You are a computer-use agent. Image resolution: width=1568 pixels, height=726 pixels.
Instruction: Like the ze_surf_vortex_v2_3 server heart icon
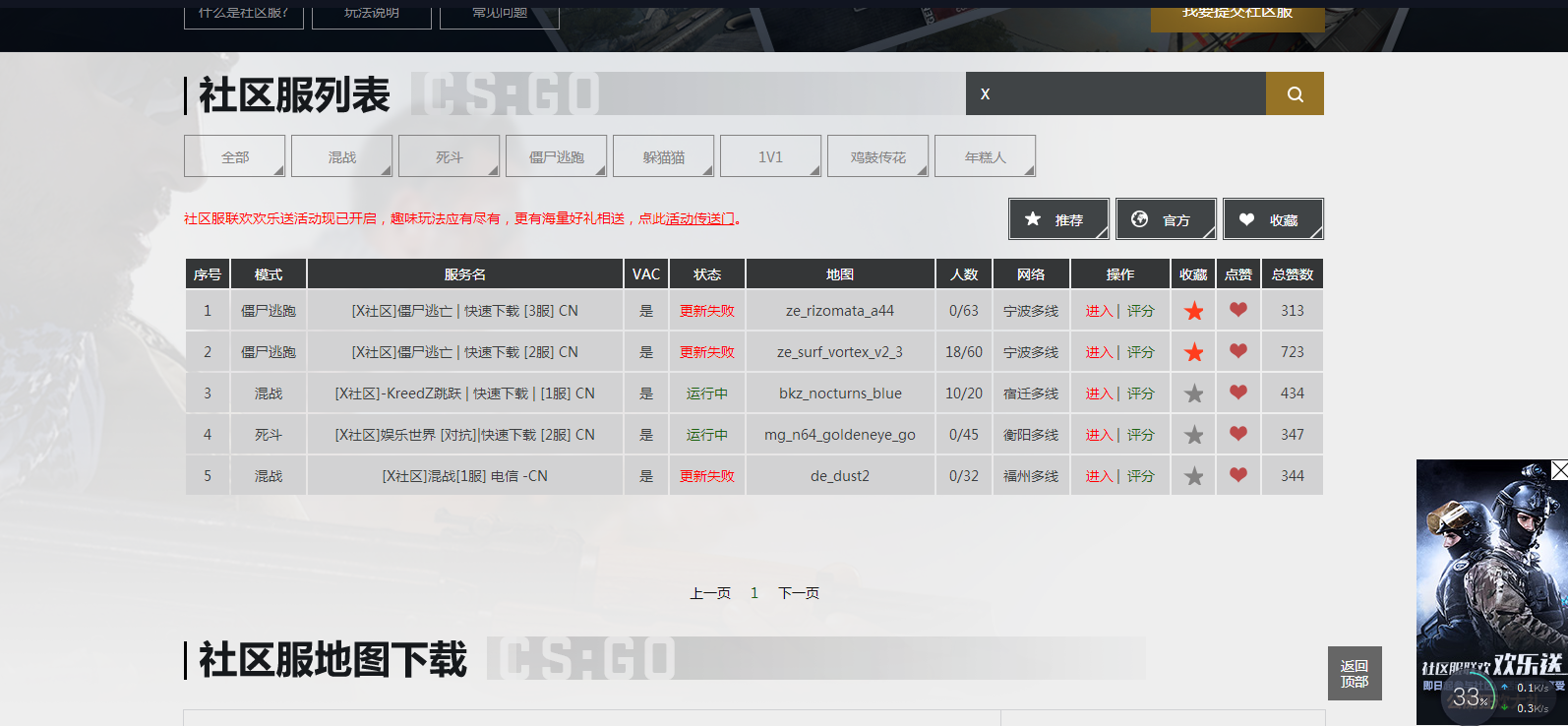coord(1237,351)
